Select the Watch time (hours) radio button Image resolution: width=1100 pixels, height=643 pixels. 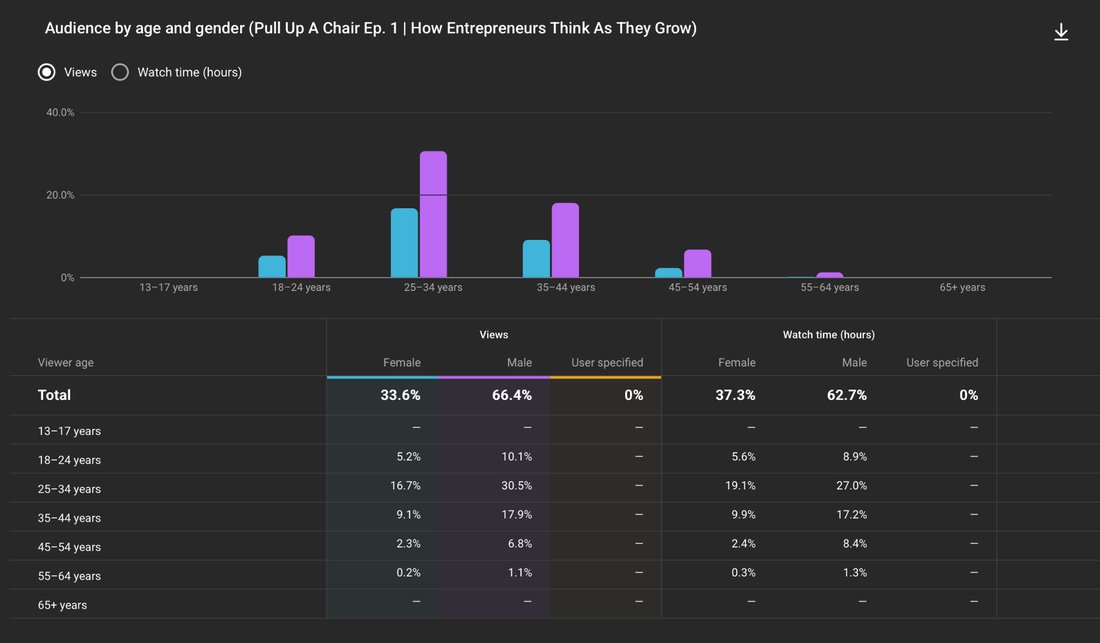pos(120,72)
